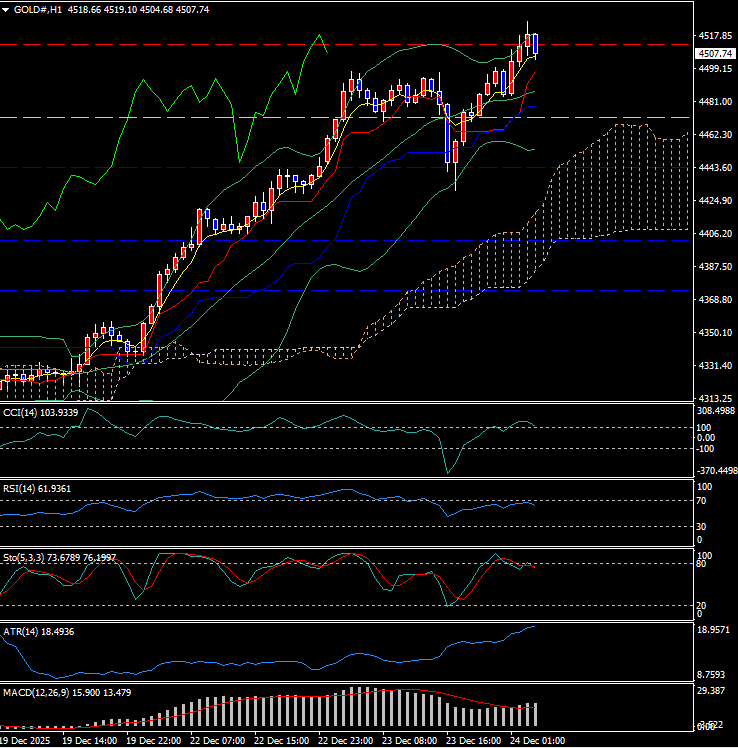Click the 22 Dec 07:00 time label
This screenshot has width=738, height=748.
[x=218, y=741]
